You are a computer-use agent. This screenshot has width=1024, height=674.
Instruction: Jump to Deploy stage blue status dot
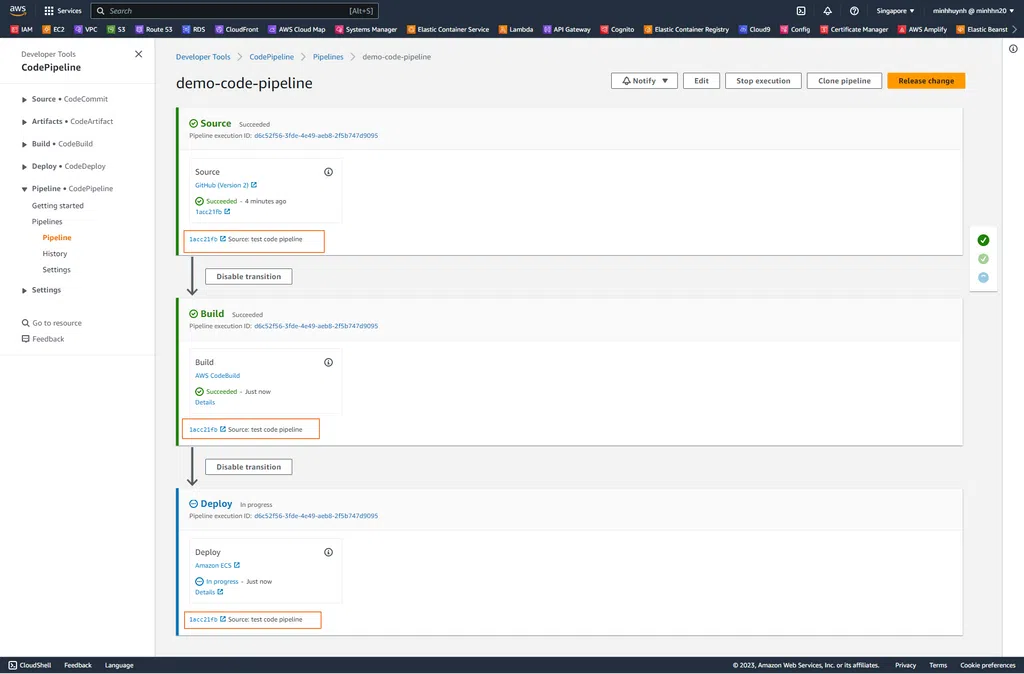[984, 278]
